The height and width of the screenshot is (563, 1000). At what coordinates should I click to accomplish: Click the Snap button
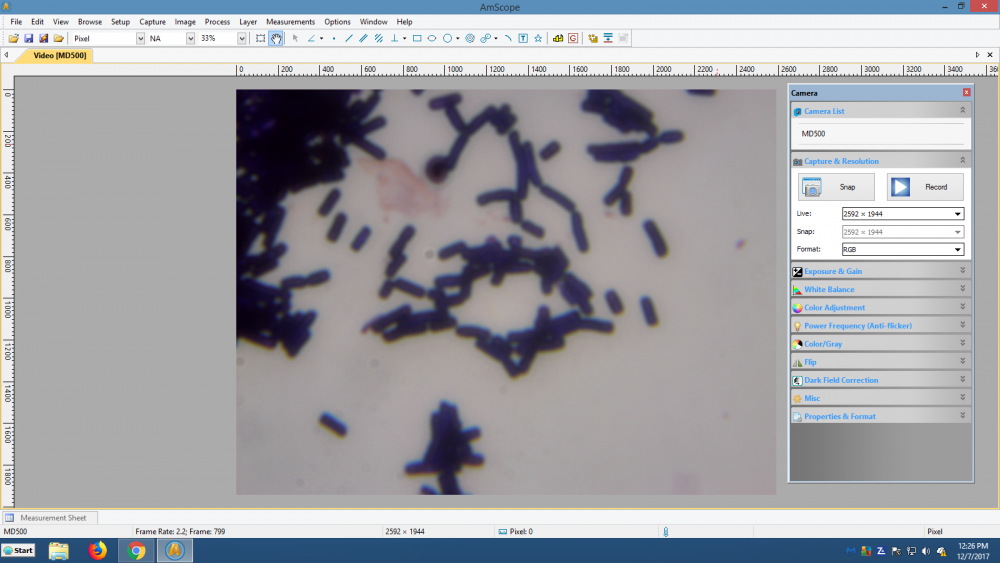click(836, 187)
